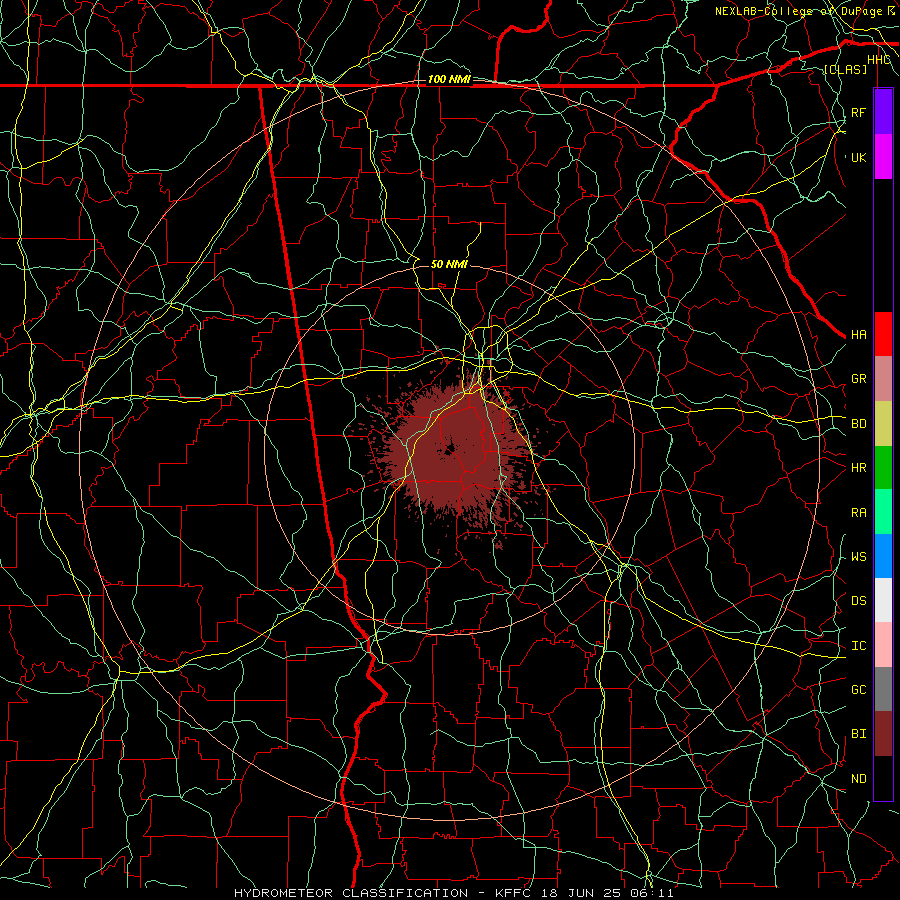The image size is (900, 900).
Task: Click the UK legend label text
Action: (x=858, y=157)
